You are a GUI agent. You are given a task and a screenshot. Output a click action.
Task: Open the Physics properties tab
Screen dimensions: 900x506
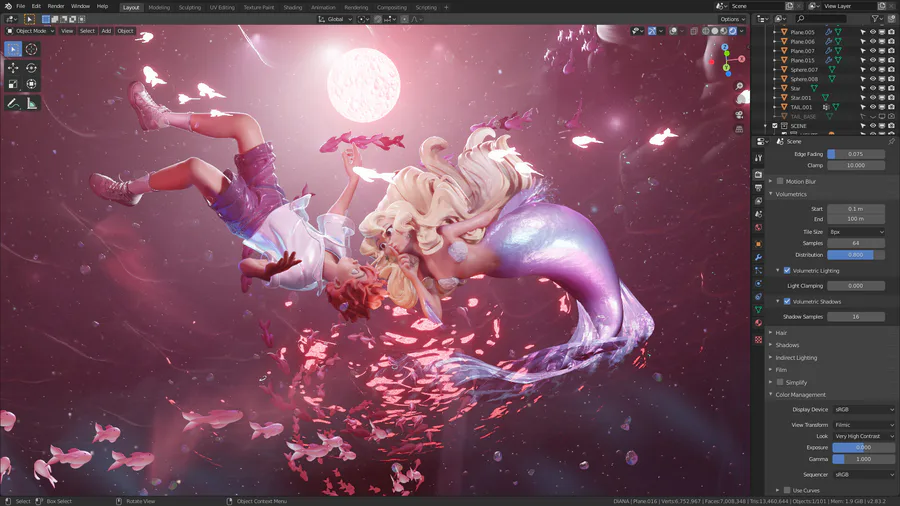click(x=758, y=283)
